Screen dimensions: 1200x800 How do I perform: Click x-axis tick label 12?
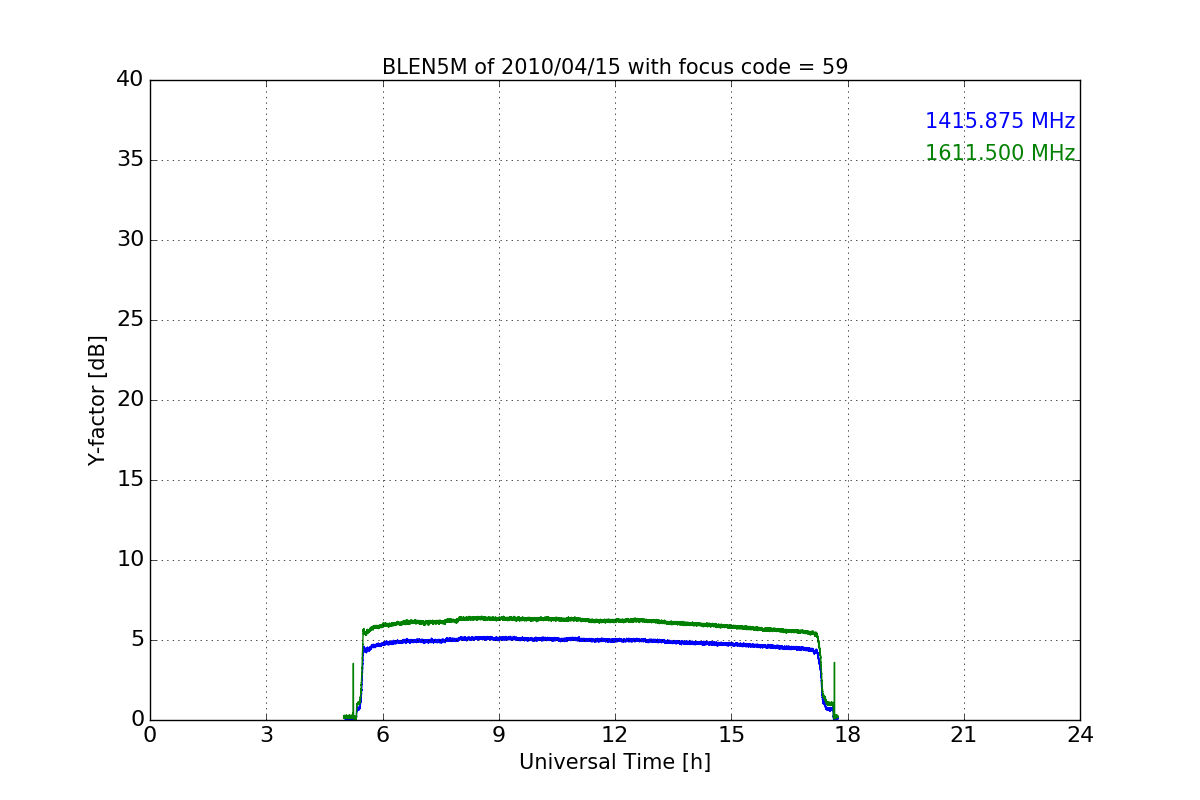pyautogui.click(x=615, y=735)
